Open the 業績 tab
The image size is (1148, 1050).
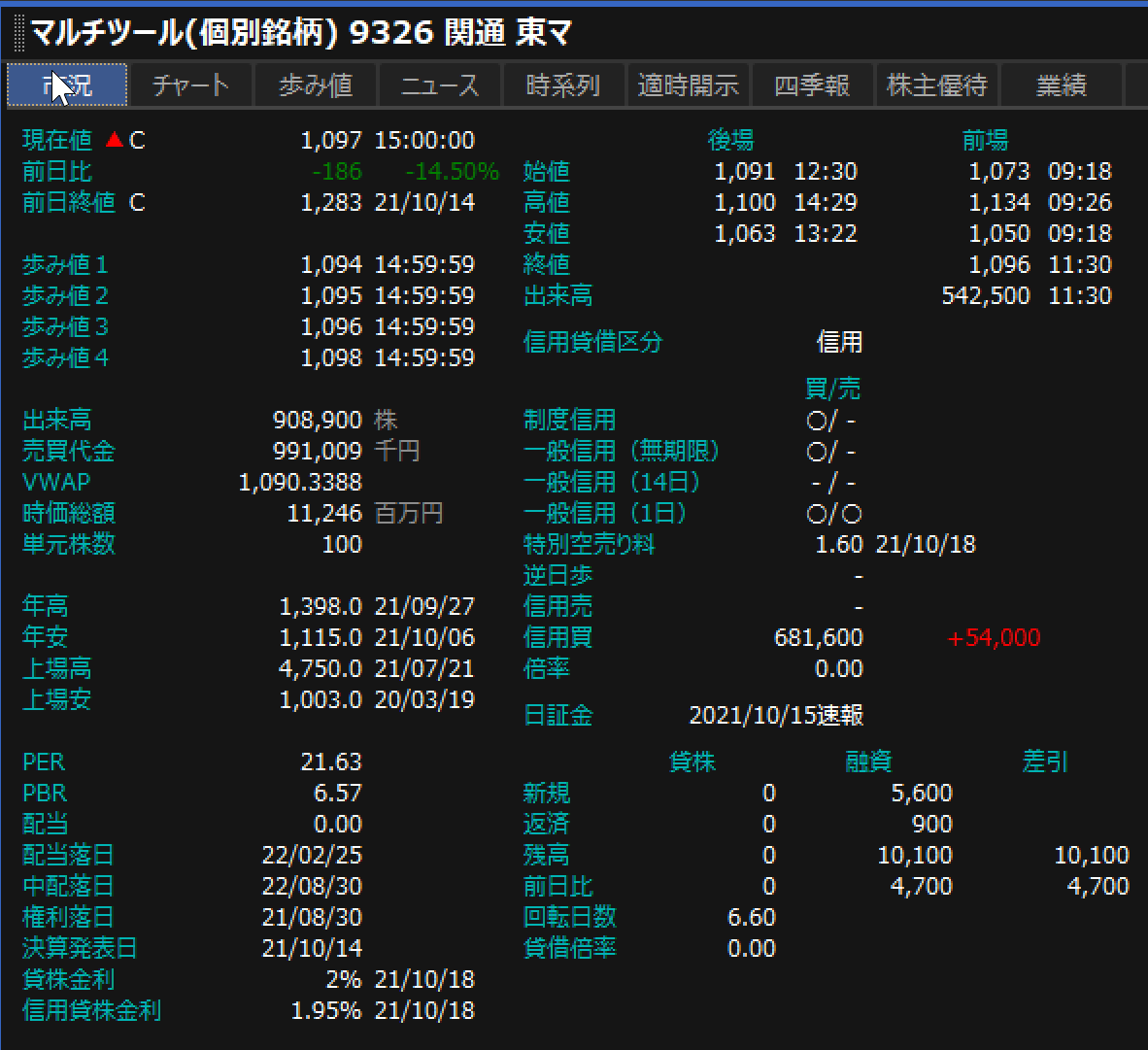pyautogui.click(x=1062, y=85)
